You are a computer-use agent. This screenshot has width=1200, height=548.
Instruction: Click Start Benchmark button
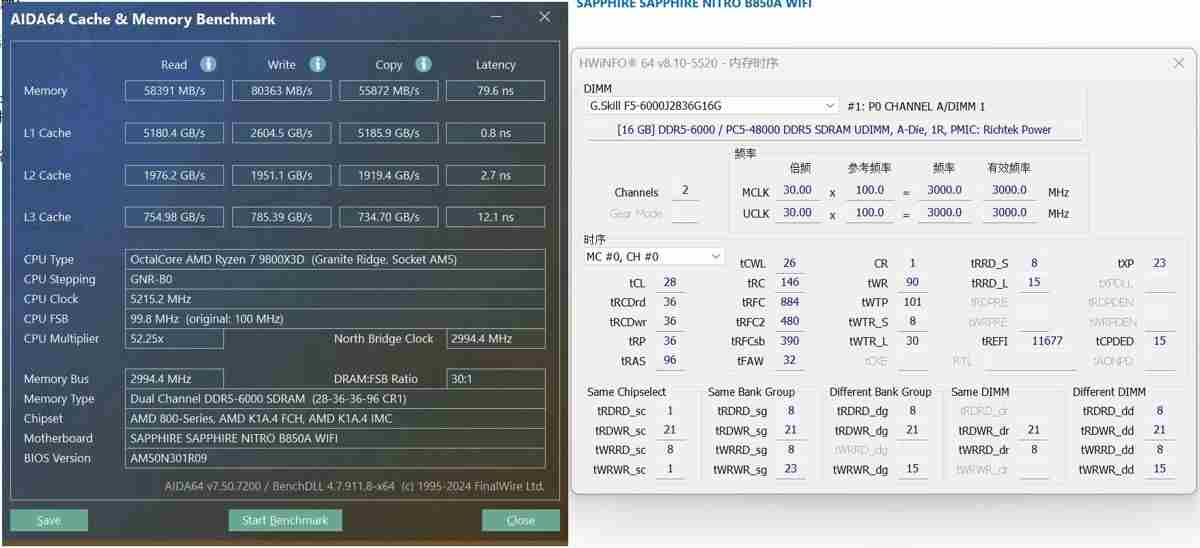[285, 520]
